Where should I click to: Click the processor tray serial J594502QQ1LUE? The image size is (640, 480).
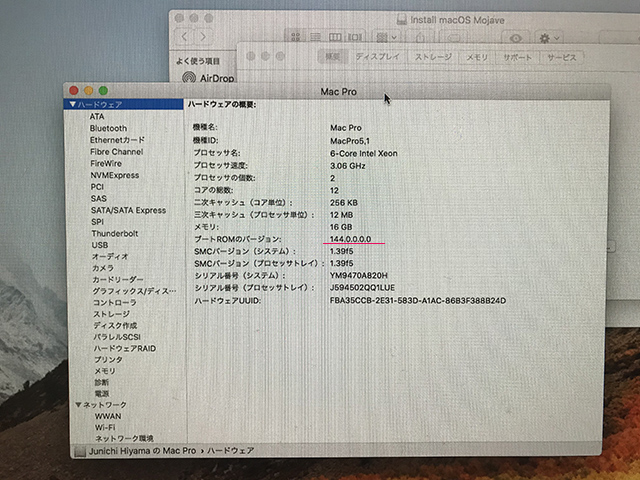tap(362, 288)
